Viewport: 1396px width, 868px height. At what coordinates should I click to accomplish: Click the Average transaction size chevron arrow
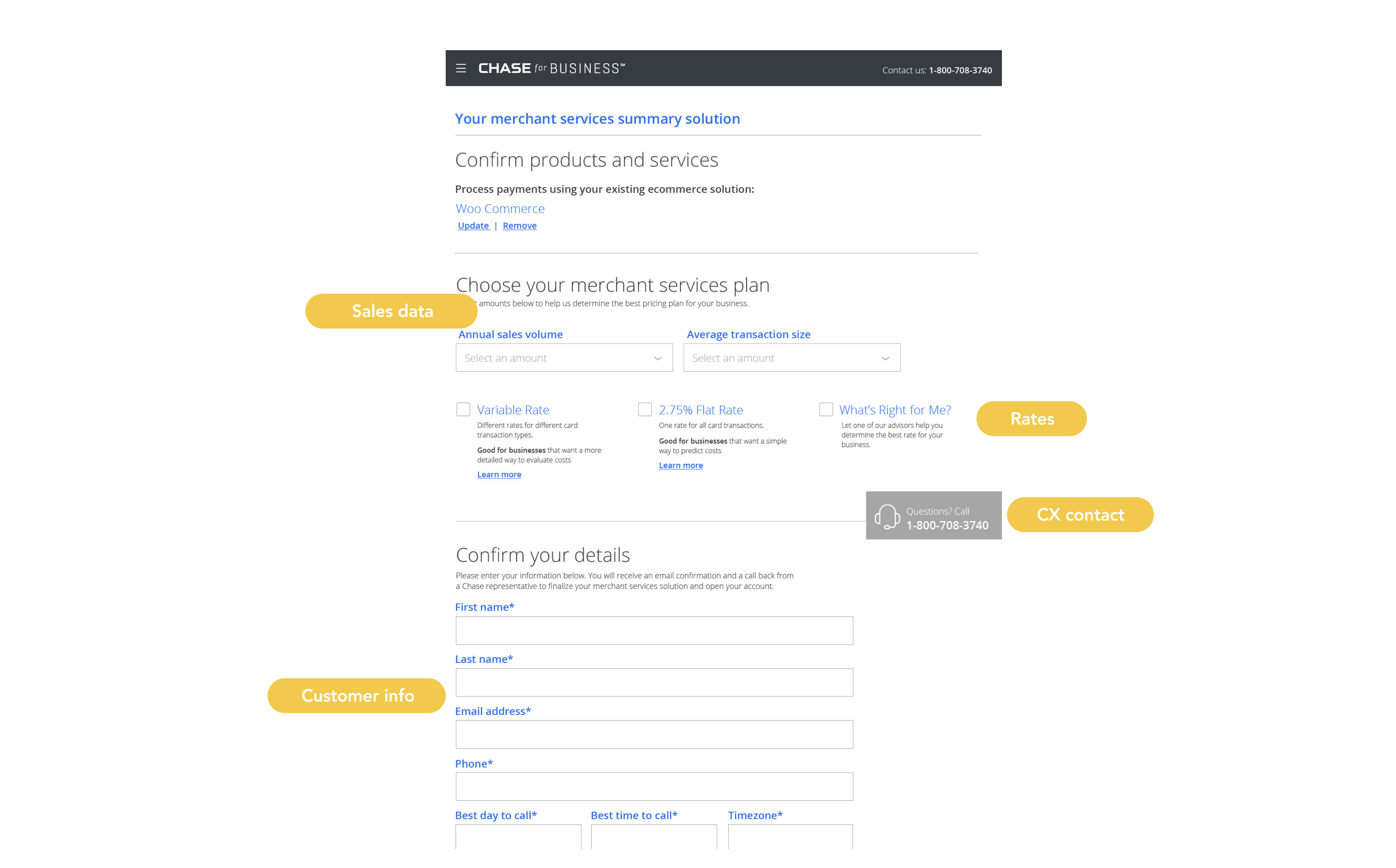(885, 358)
